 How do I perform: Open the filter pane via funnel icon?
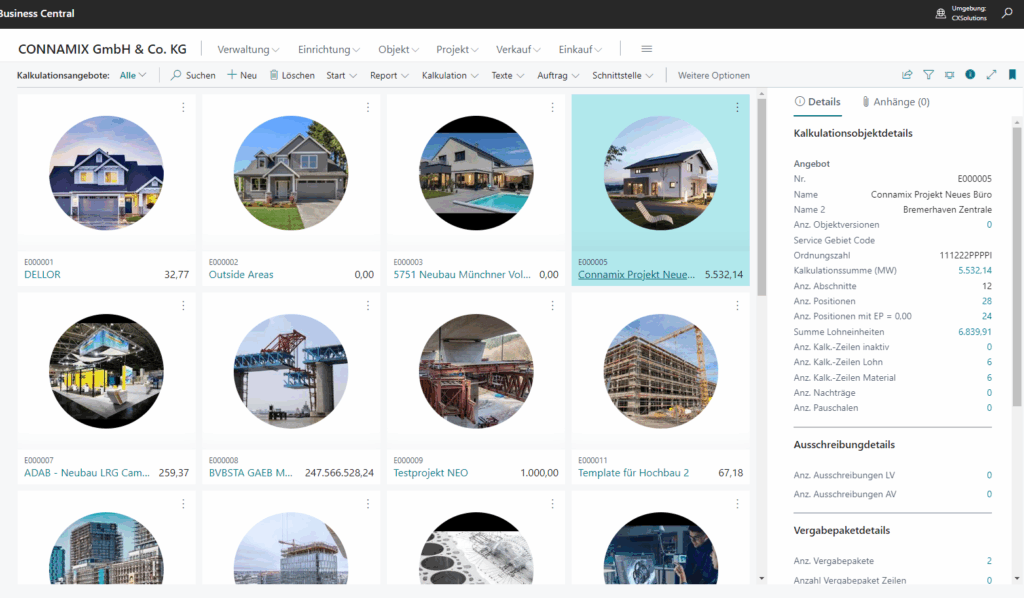928,75
